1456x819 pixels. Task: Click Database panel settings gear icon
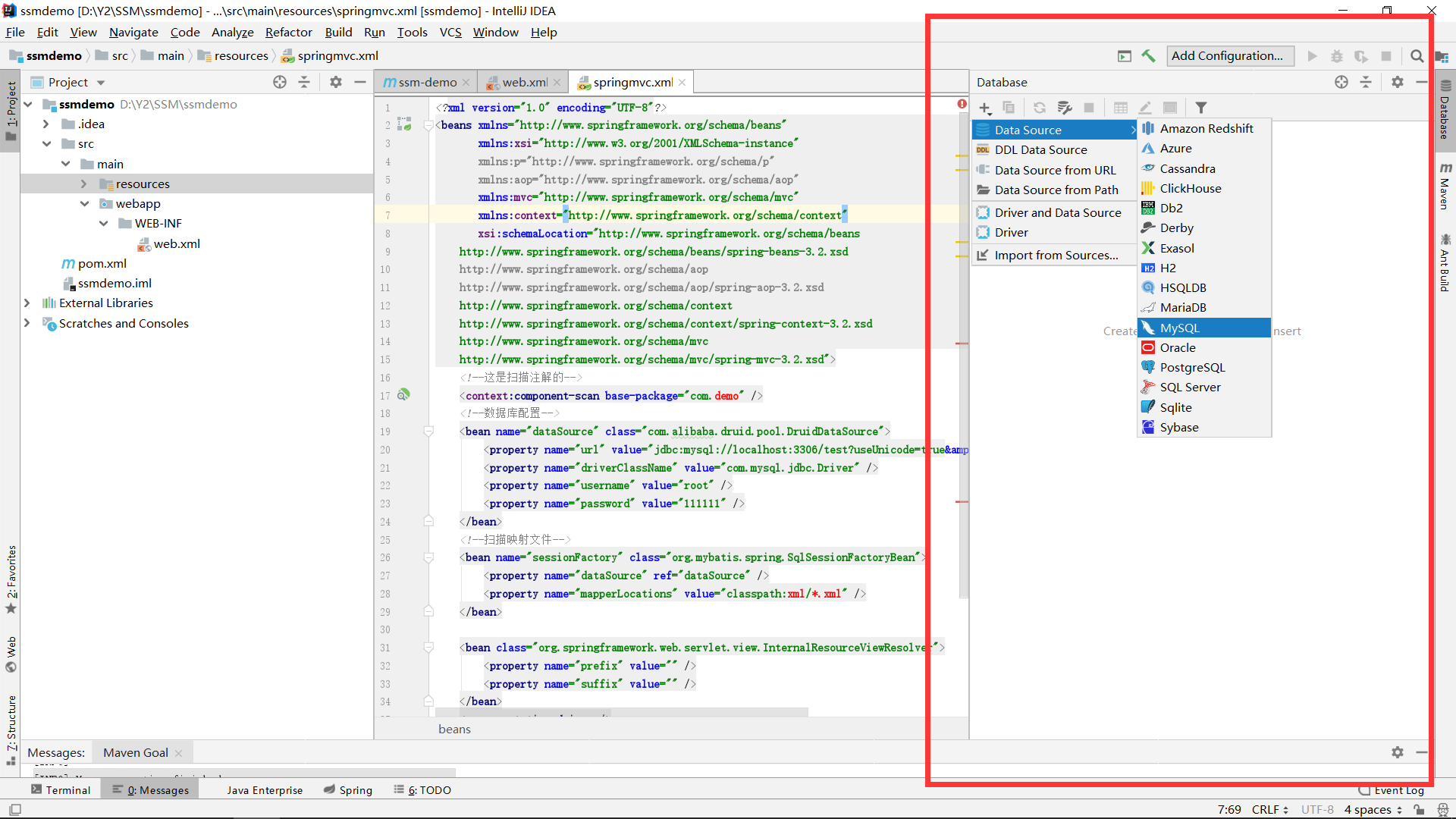click(x=1397, y=82)
